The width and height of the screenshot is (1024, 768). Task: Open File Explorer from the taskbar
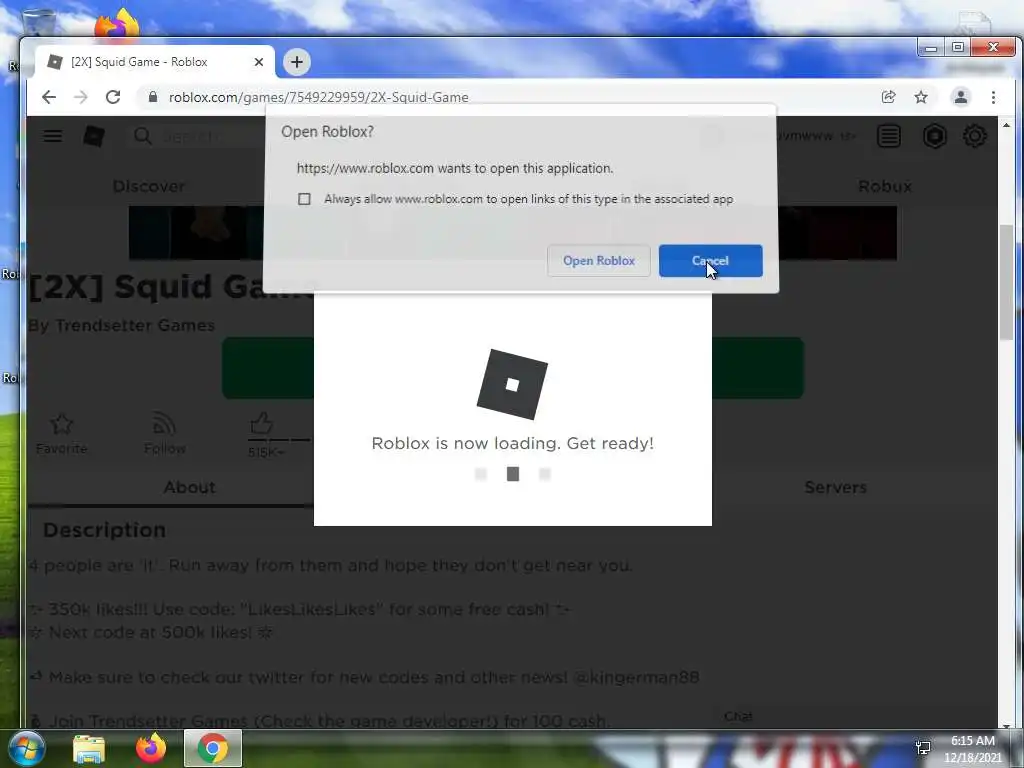click(x=89, y=748)
